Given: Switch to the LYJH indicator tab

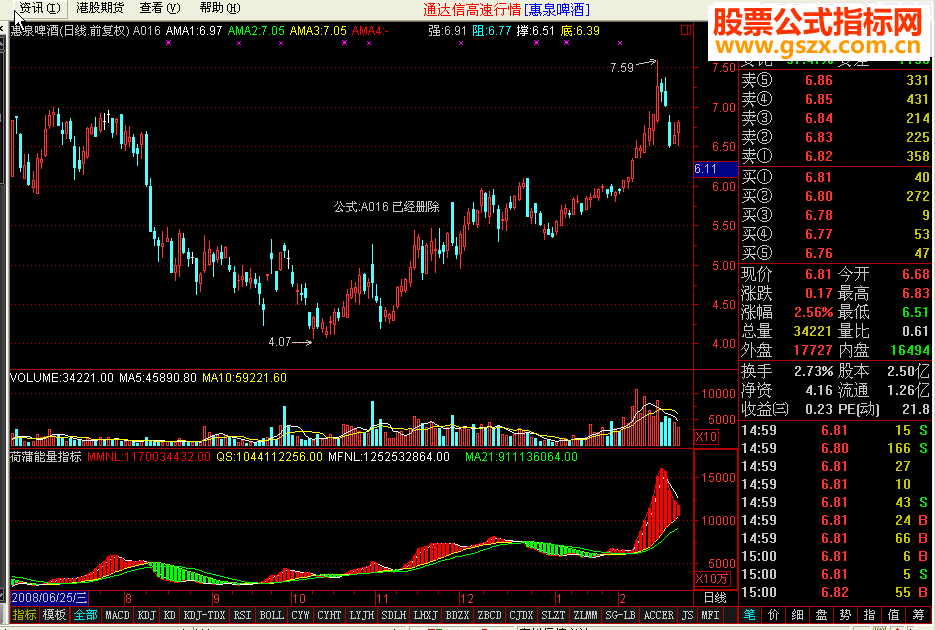Looking at the screenshot, I should coord(361,615).
